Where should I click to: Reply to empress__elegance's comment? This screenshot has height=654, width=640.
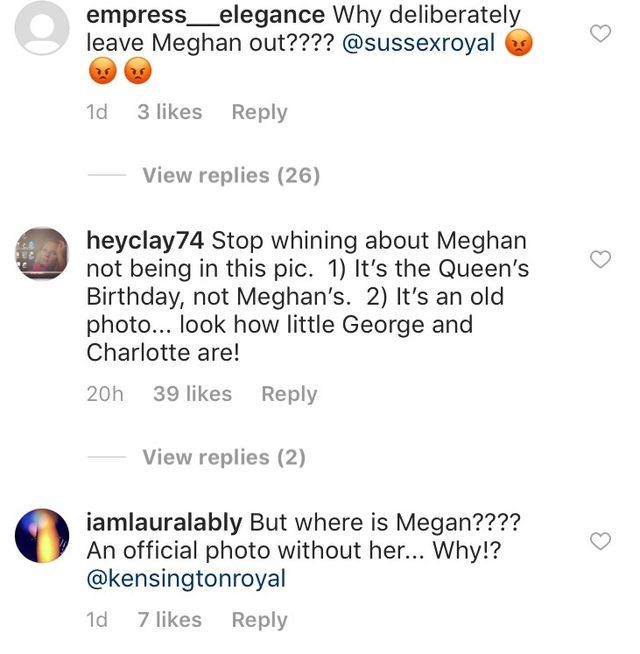pyautogui.click(x=260, y=113)
